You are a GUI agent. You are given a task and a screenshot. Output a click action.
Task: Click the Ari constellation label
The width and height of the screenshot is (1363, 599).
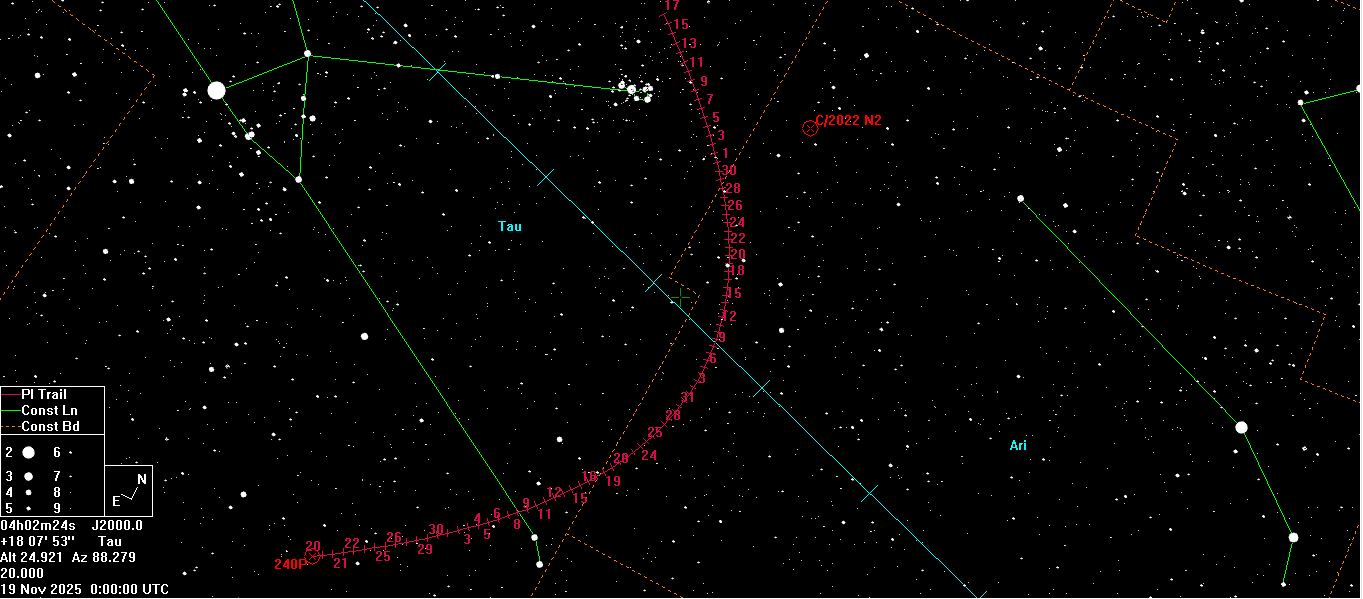(1018, 446)
